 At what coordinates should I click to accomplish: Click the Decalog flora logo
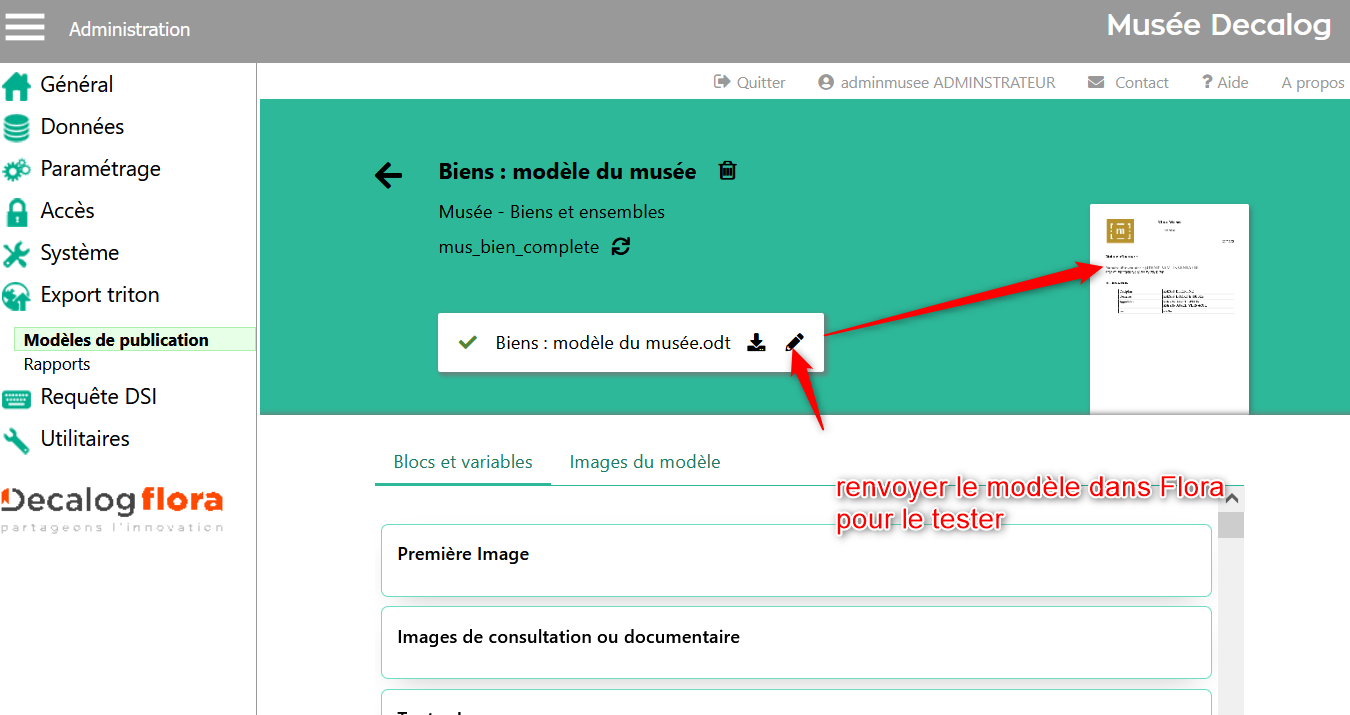tap(112, 508)
